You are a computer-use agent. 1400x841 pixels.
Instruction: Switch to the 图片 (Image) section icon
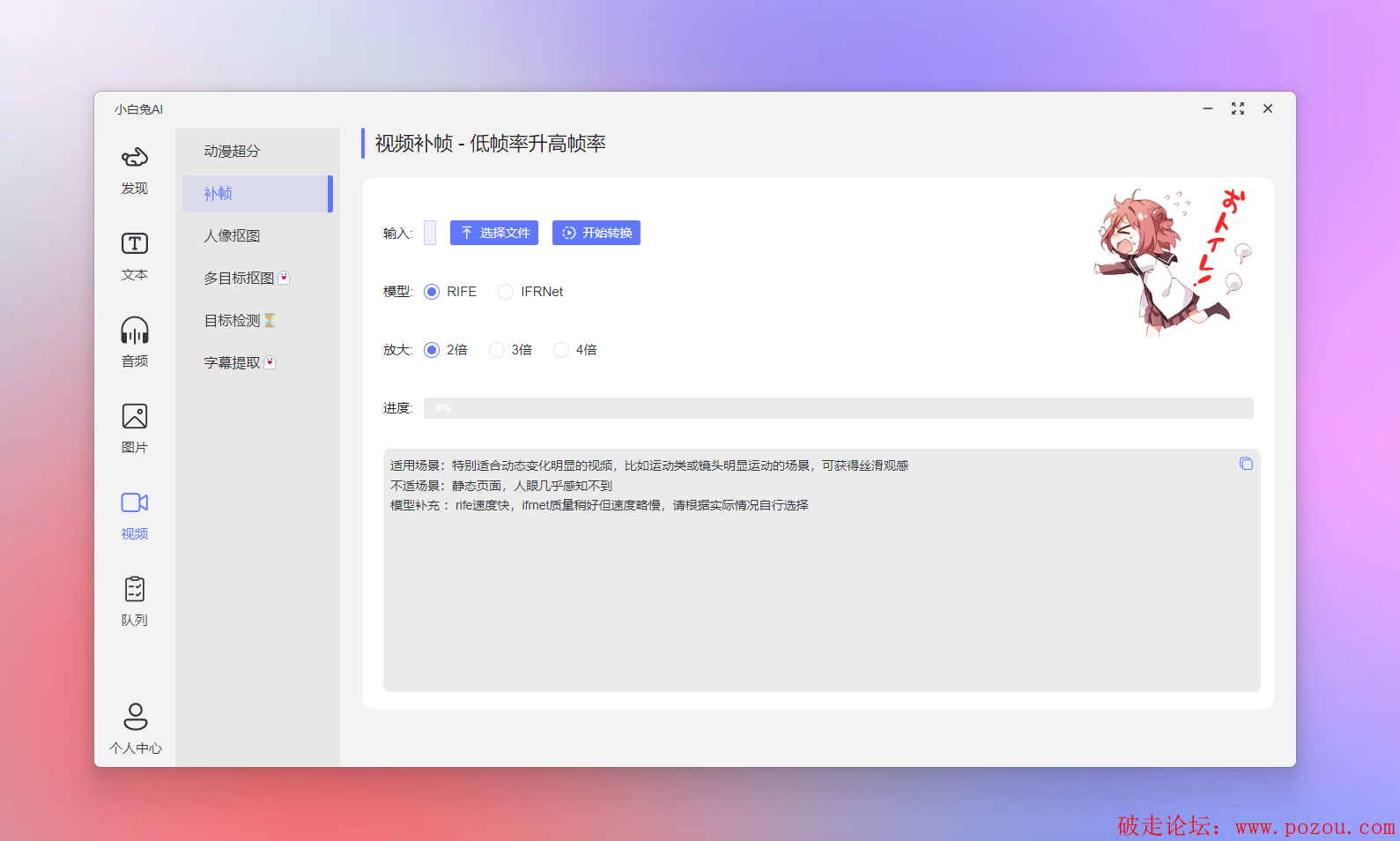(135, 417)
